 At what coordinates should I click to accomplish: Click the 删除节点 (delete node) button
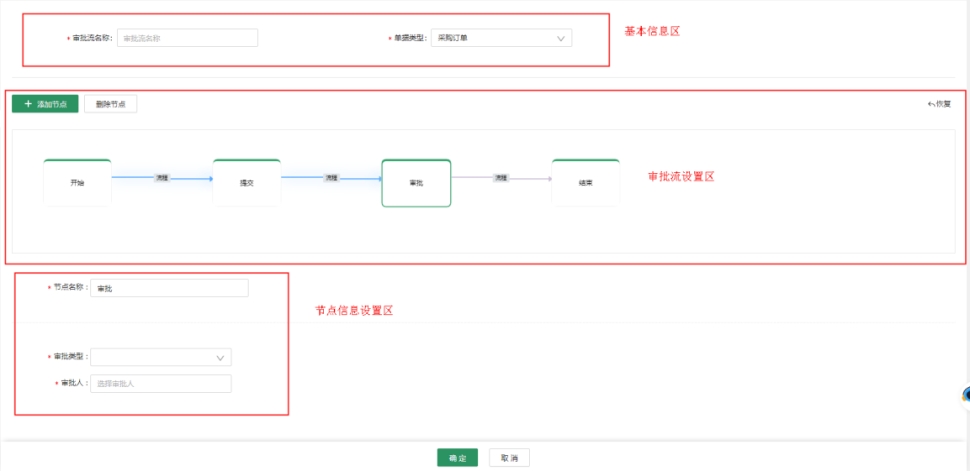(110, 104)
